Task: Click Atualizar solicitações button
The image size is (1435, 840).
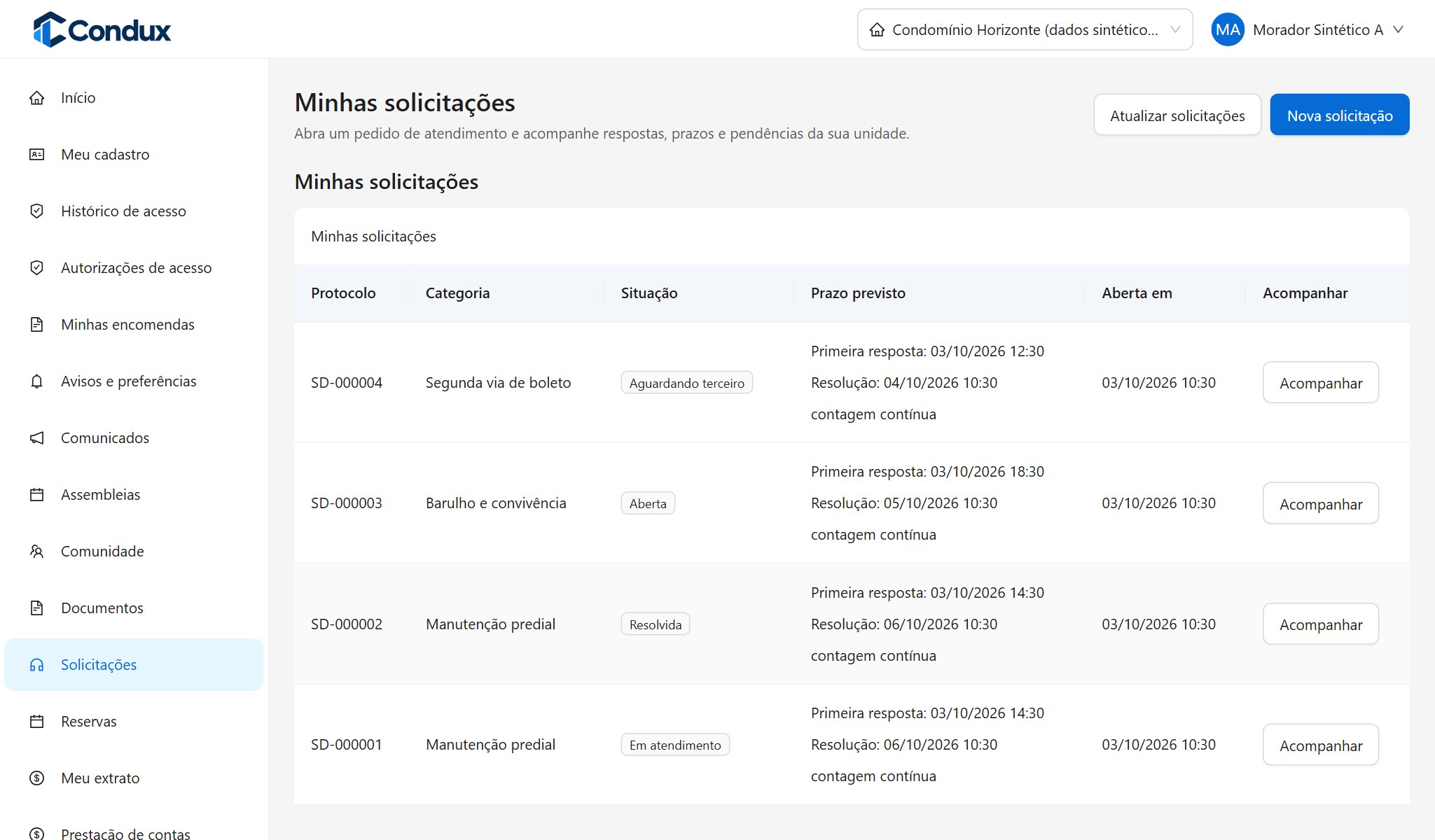Action: [x=1177, y=115]
